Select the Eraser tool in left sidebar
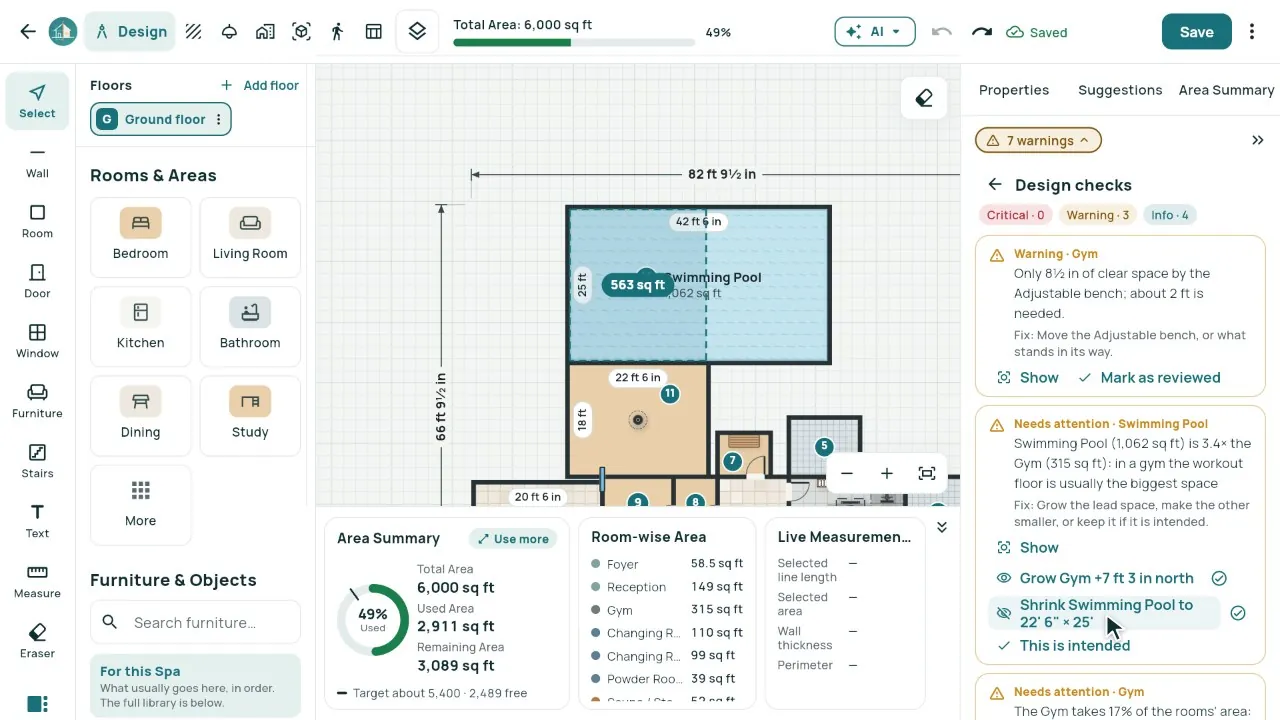This screenshot has height=720, width=1280. (x=37, y=642)
